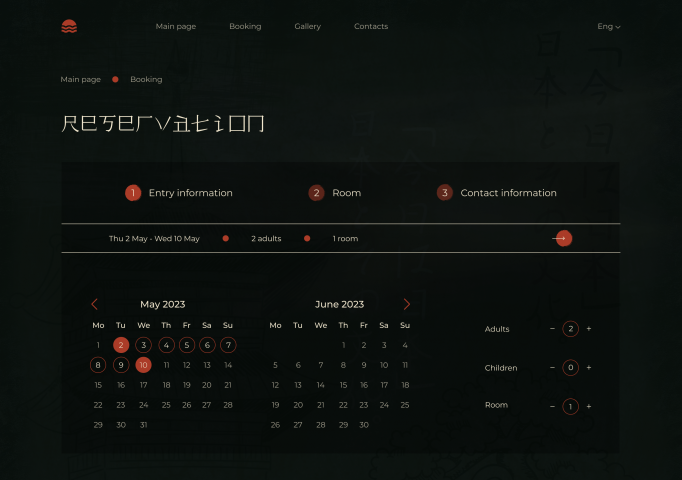Select May 8 in calendar
Image resolution: width=682 pixels, height=480 pixels.
(98, 365)
